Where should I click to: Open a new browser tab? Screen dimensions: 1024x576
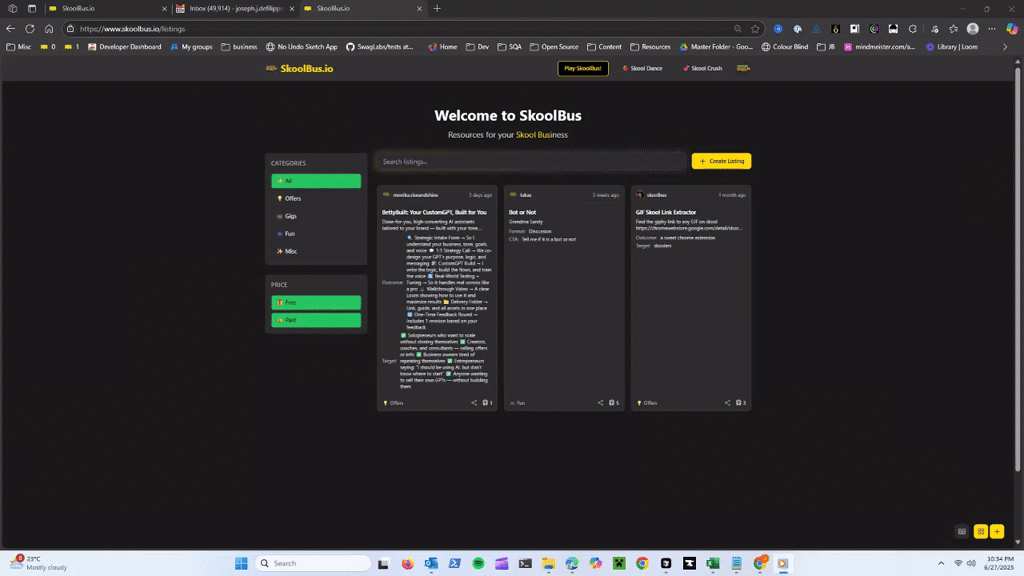437,8
